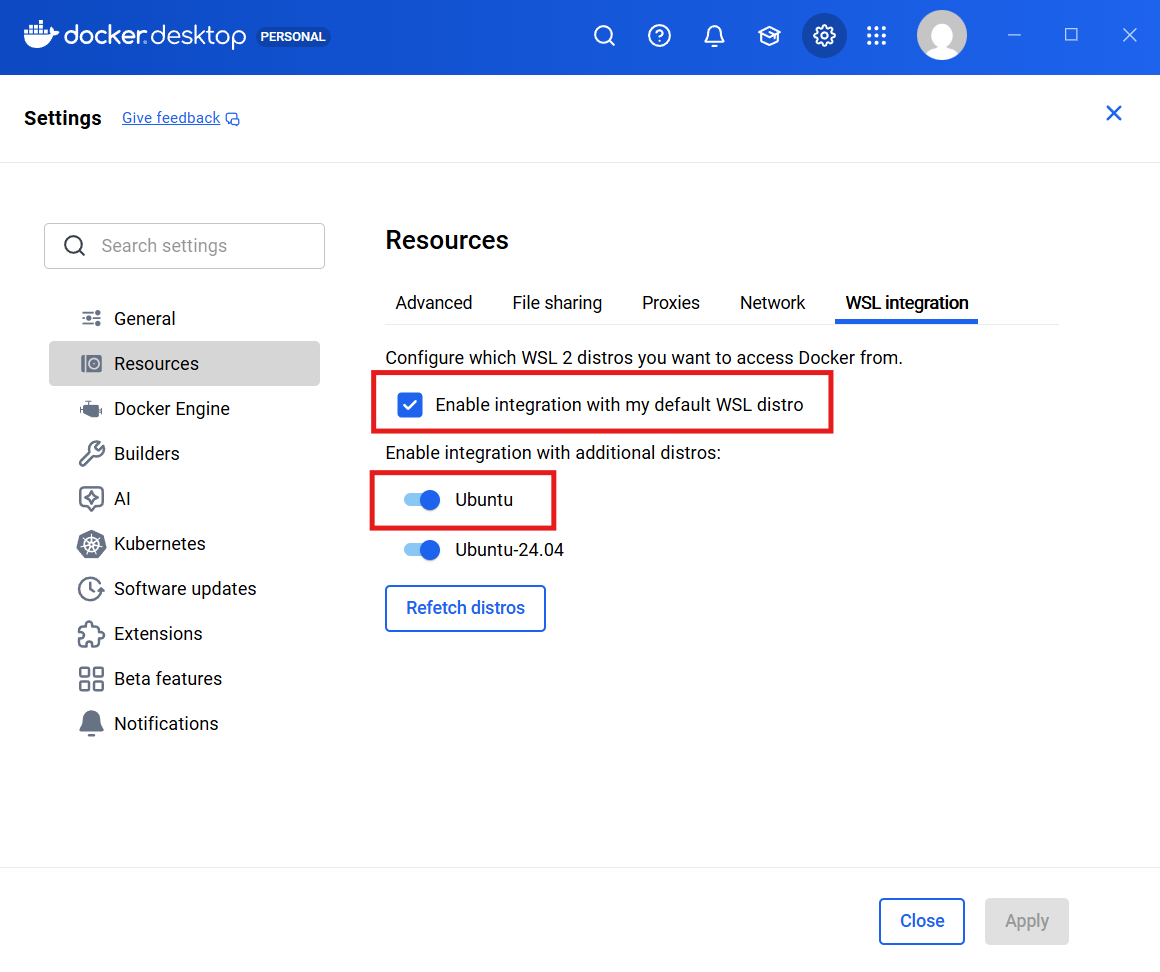Click the Resources icon in the sidebar
Viewport: 1160px width, 972px height.
[91, 364]
